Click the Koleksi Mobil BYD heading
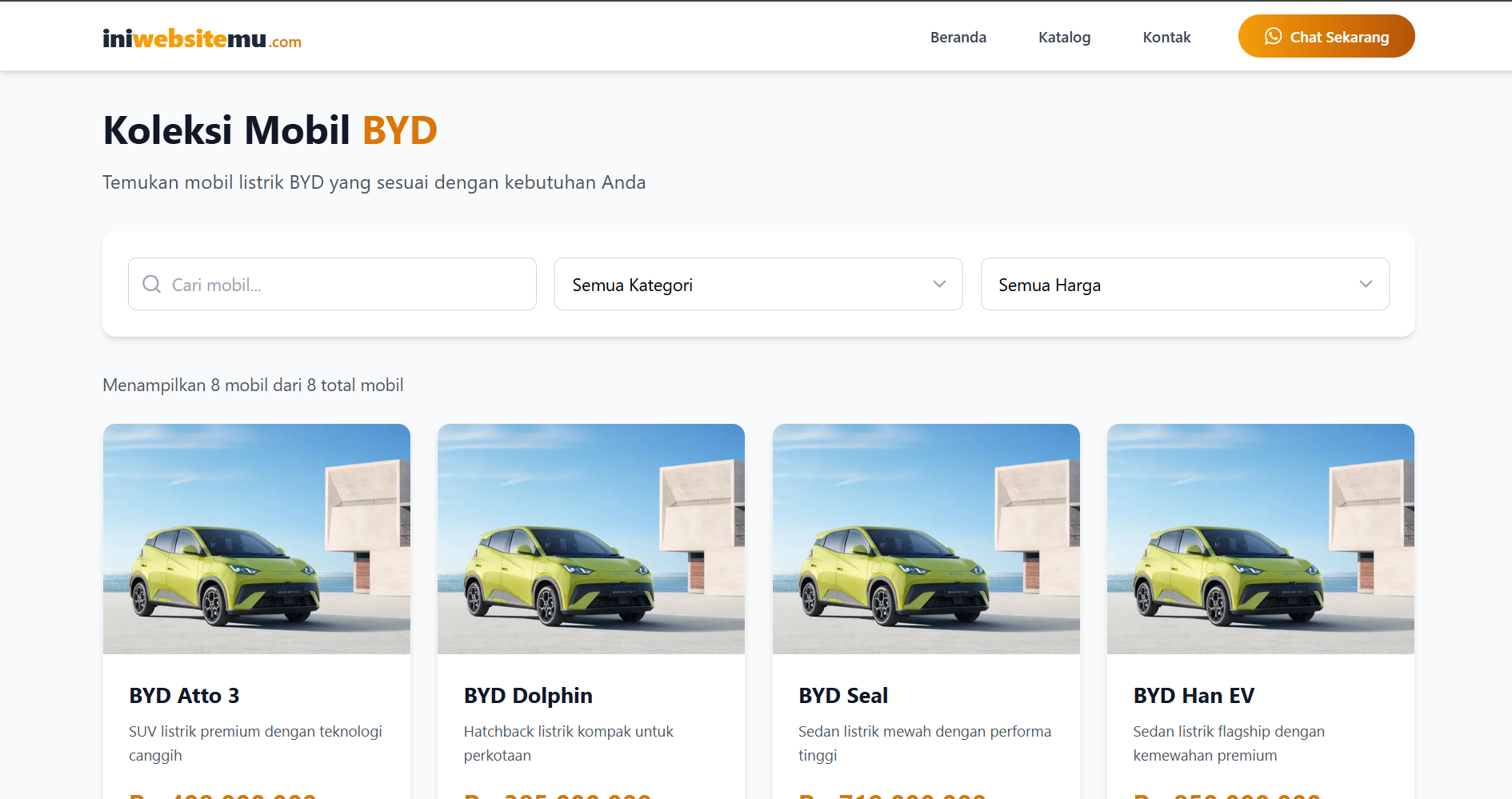1512x799 pixels. click(270, 130)
